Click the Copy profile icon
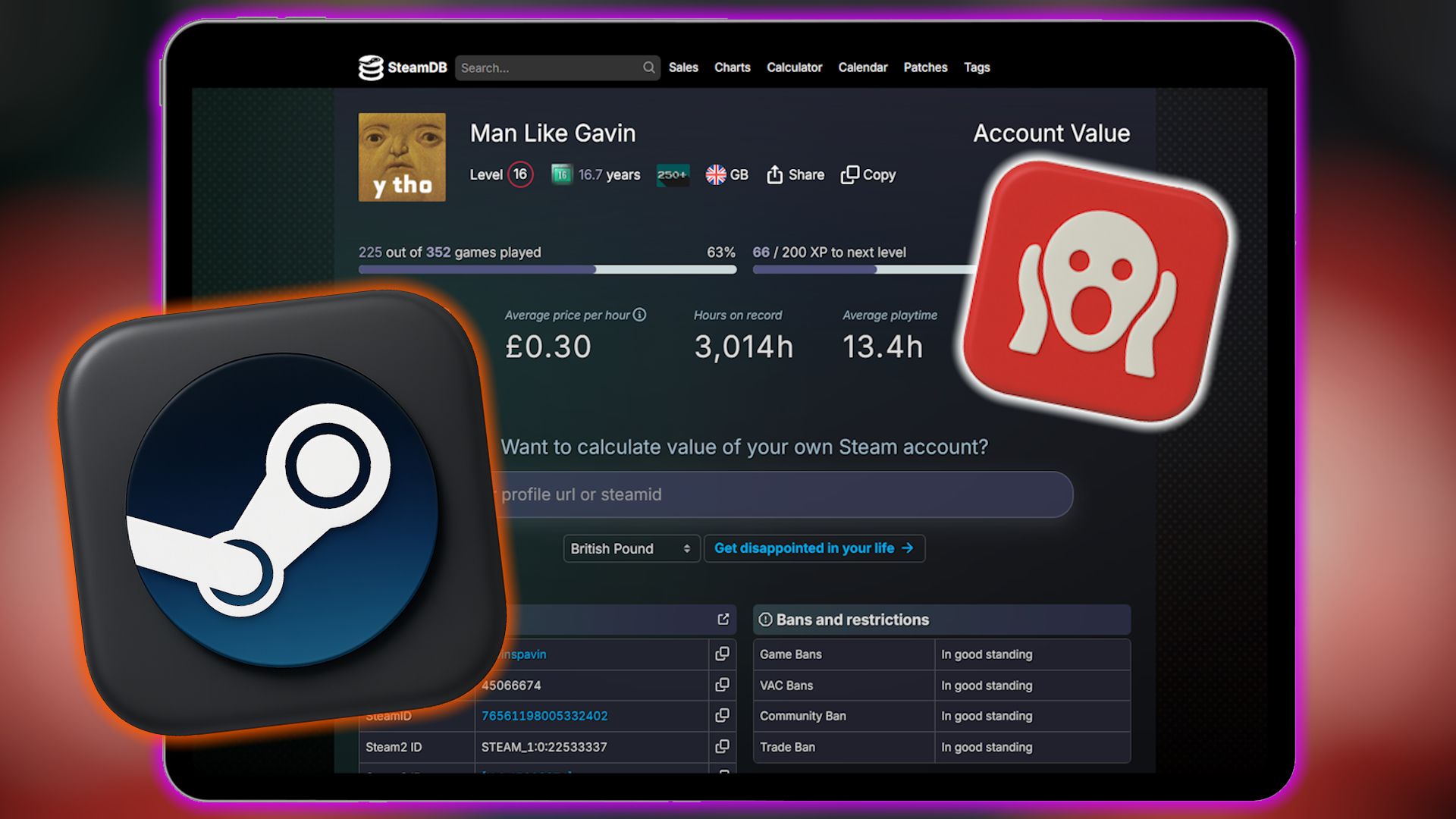The width and height of the screenshot is (1456, 819). (850, 174)
